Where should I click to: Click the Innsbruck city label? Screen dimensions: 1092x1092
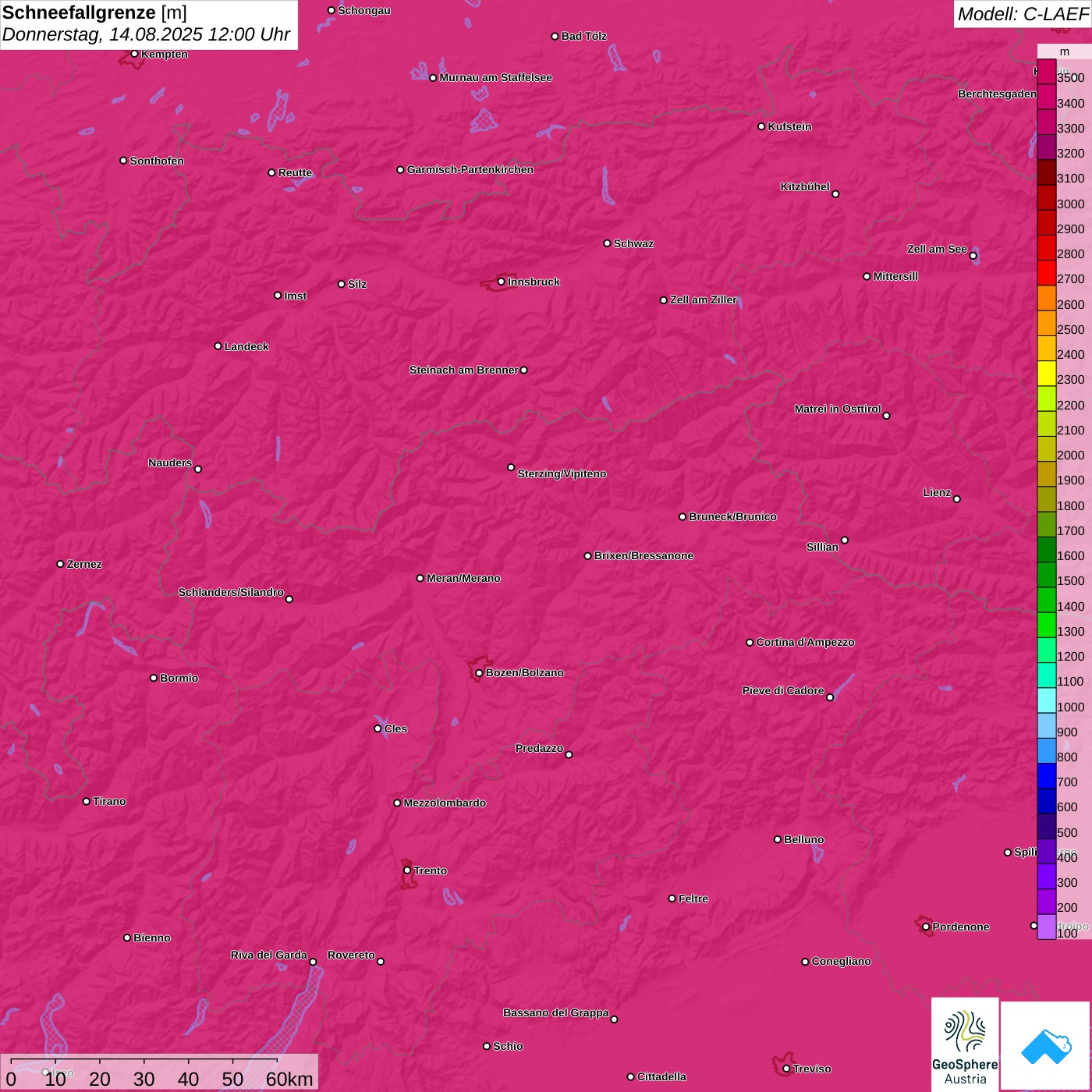[x=534, y=282]
